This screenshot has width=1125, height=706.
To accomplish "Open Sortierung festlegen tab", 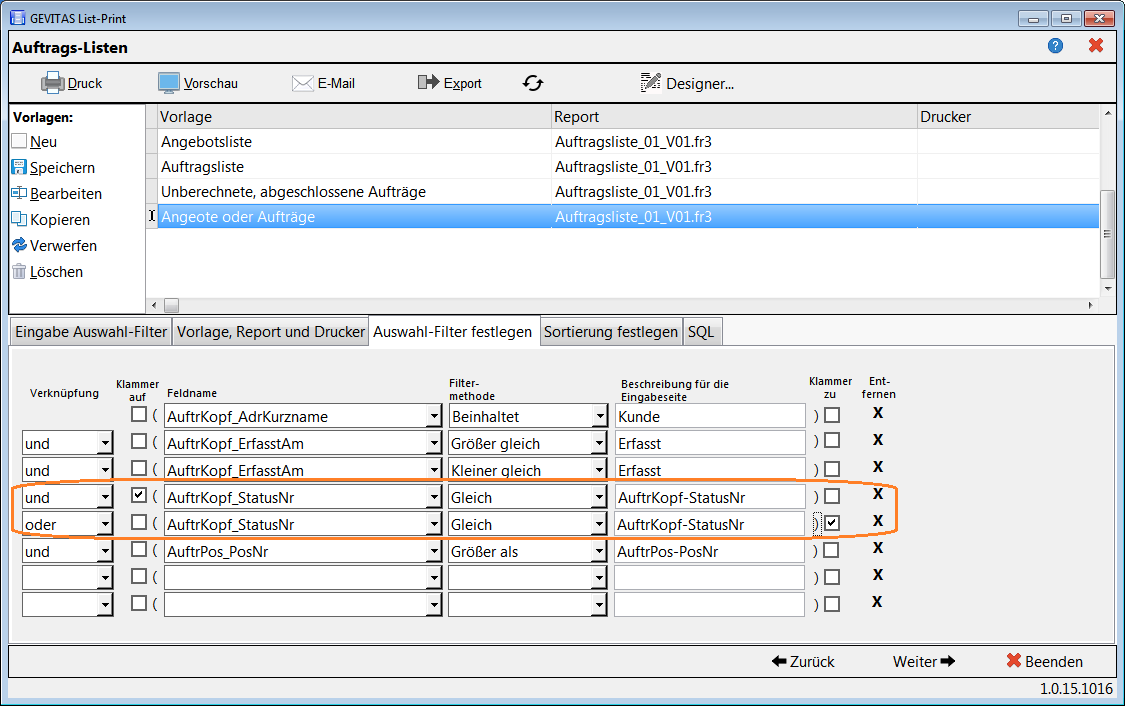I will (611, 331).
